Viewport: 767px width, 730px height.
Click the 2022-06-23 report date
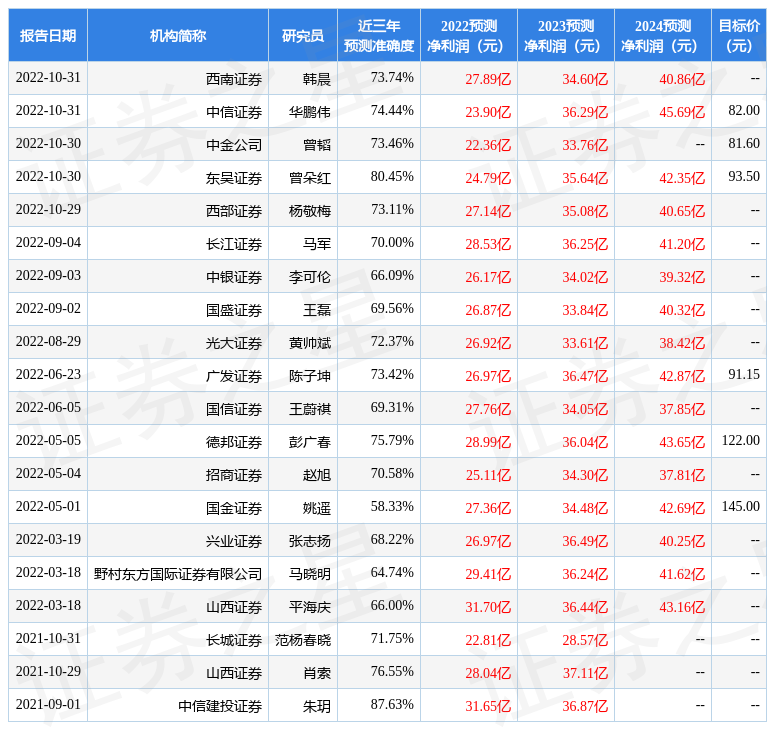[x=48, y=374]
